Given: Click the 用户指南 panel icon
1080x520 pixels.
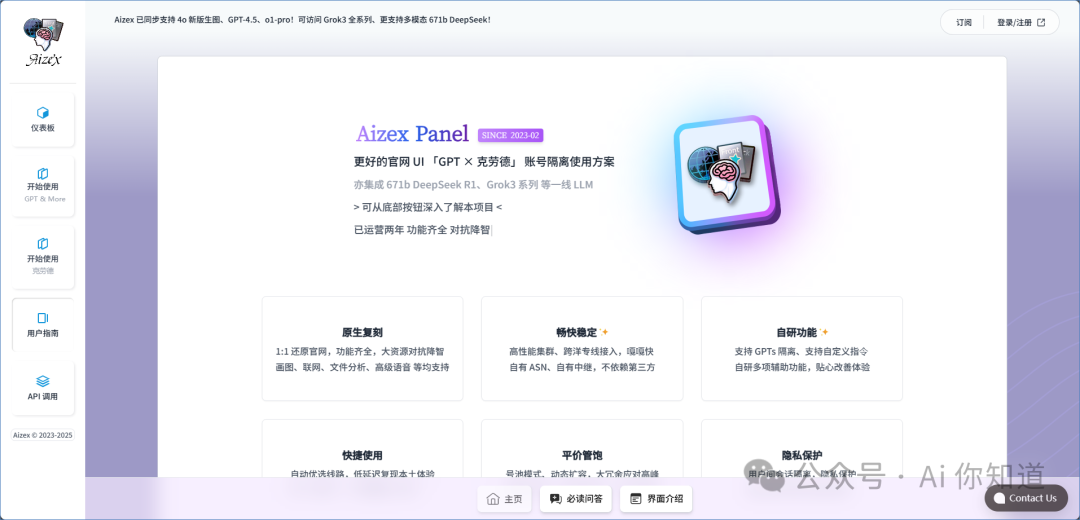Looking at the screenshot, I should (43, 318).
